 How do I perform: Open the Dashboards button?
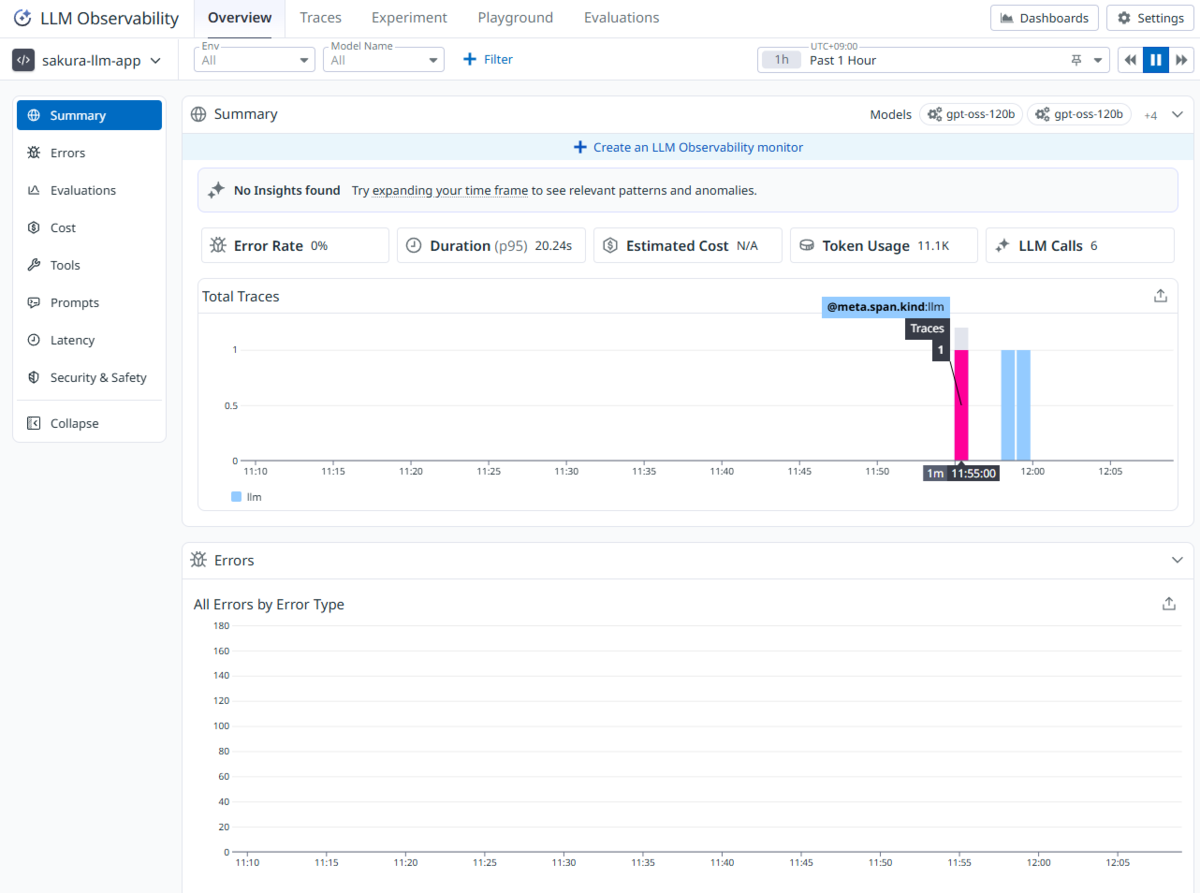pos(1045,18)
